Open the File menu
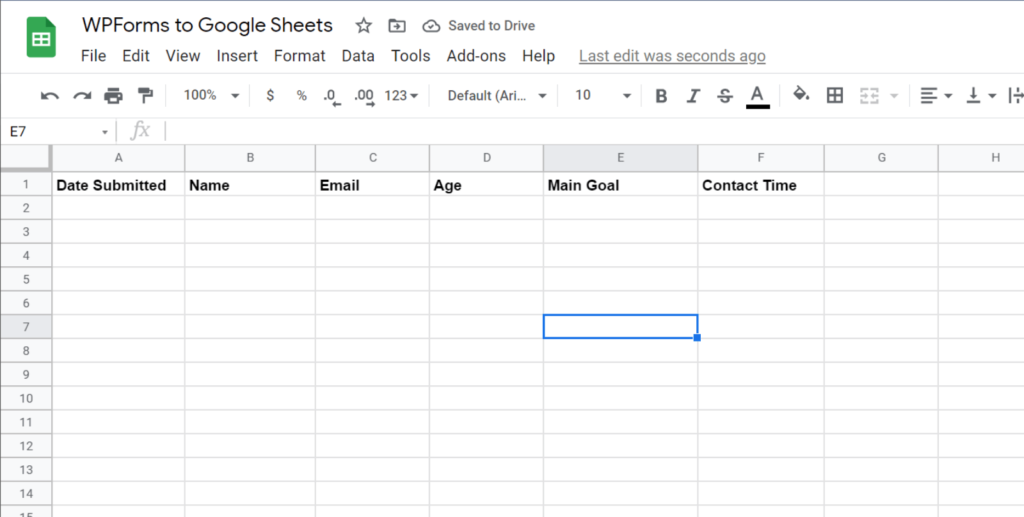The image size is (1024, 517). point(93,56)
